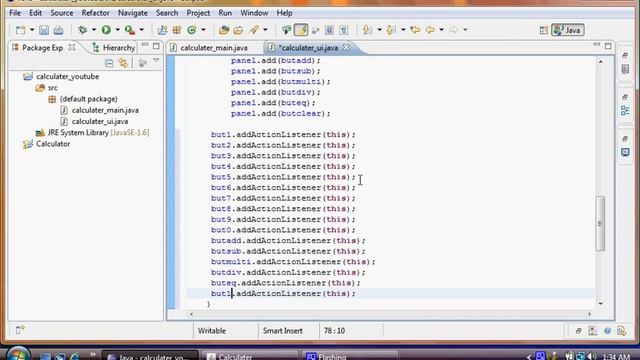Start debugging with the bug icon
Screen dimensions: 640x360
pos(83,30)
